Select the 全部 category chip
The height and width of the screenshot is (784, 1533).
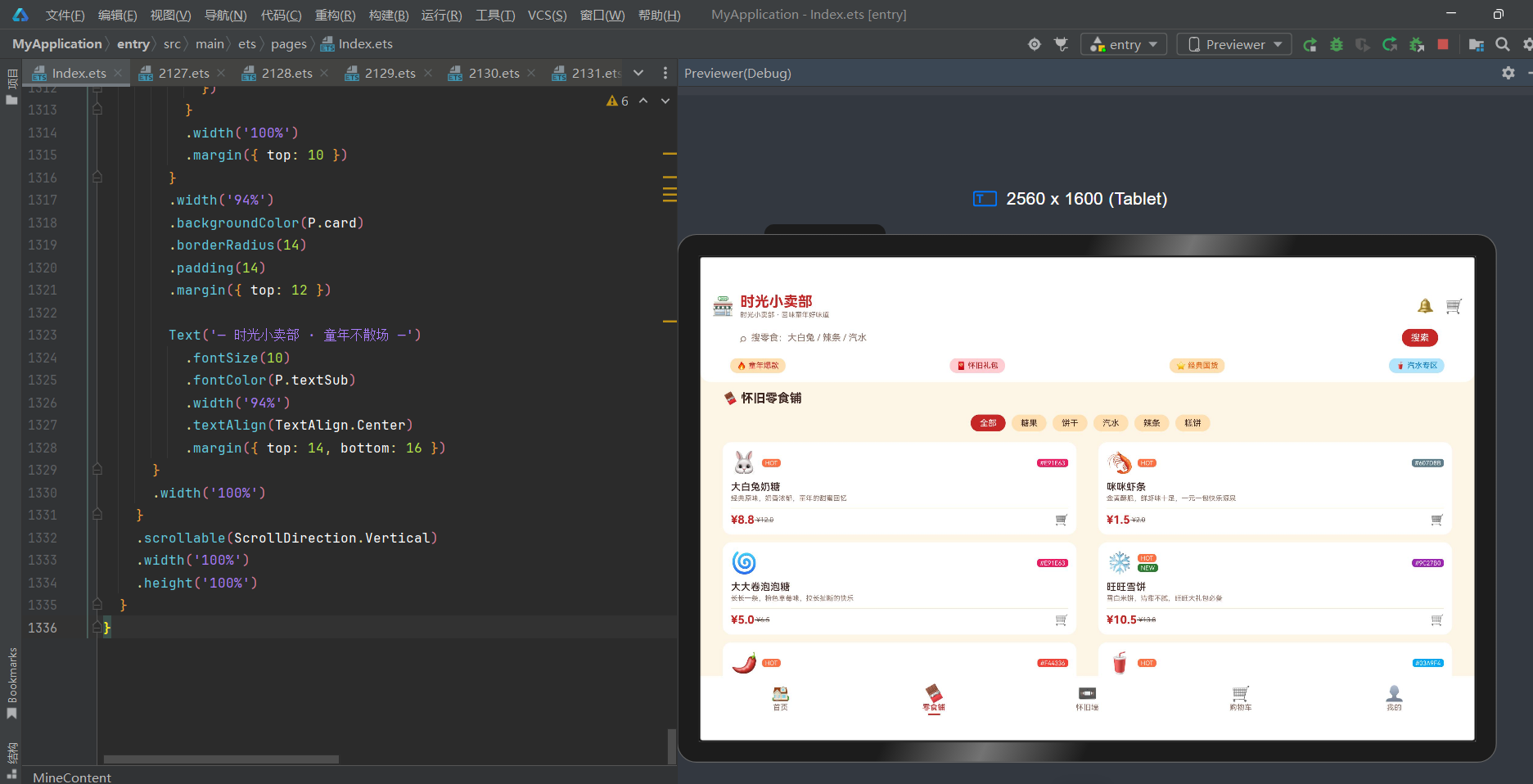987,423
